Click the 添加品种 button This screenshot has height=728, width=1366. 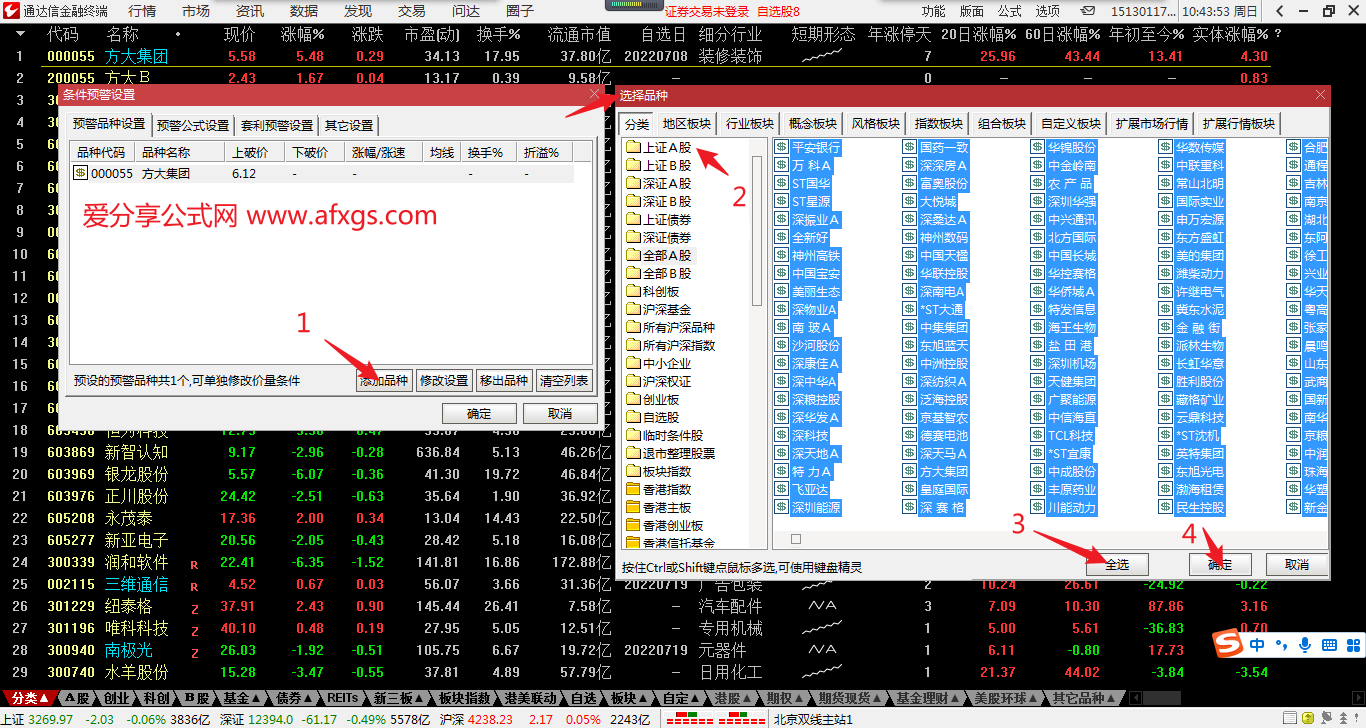(384, 381)
